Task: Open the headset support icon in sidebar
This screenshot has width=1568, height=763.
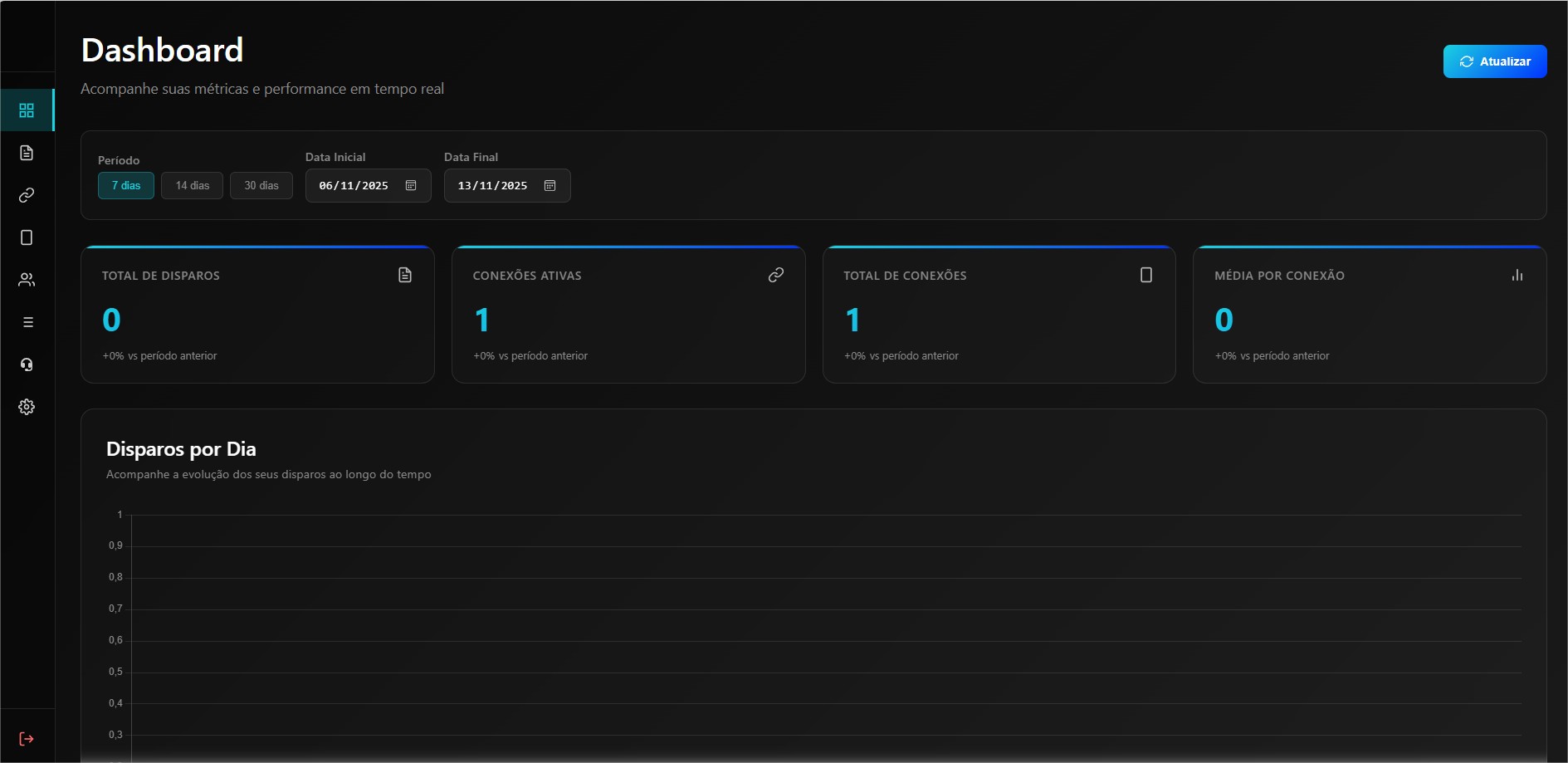Action: 27,364
